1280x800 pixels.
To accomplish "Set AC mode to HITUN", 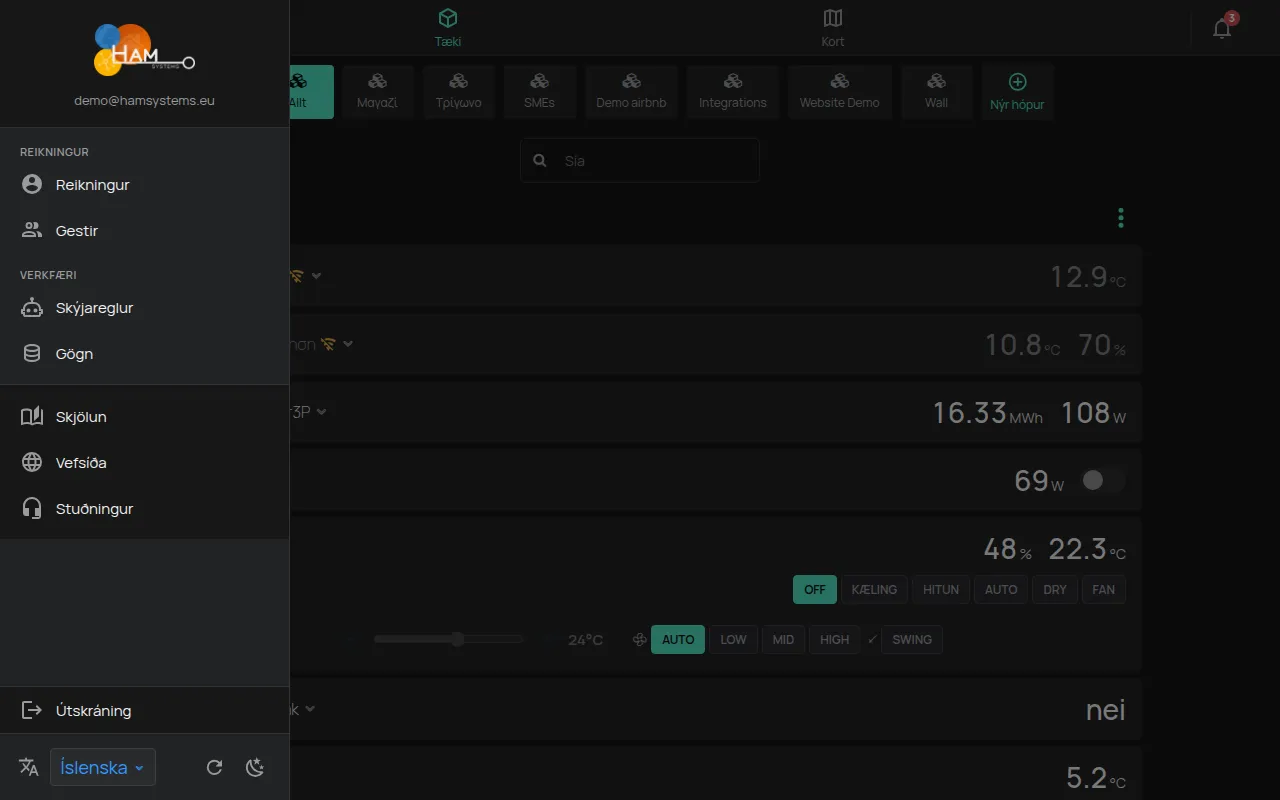I will [x=941, y=589].
